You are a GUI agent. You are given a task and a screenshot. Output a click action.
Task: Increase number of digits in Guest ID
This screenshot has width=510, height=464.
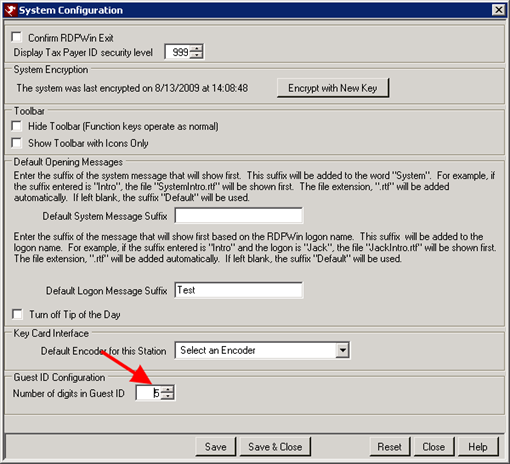point(167,389)
